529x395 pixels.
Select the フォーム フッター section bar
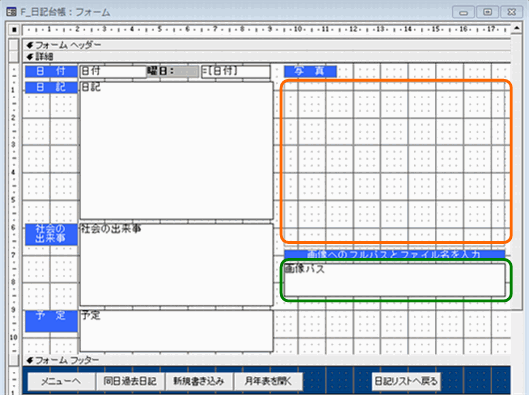tap(267, 360)
